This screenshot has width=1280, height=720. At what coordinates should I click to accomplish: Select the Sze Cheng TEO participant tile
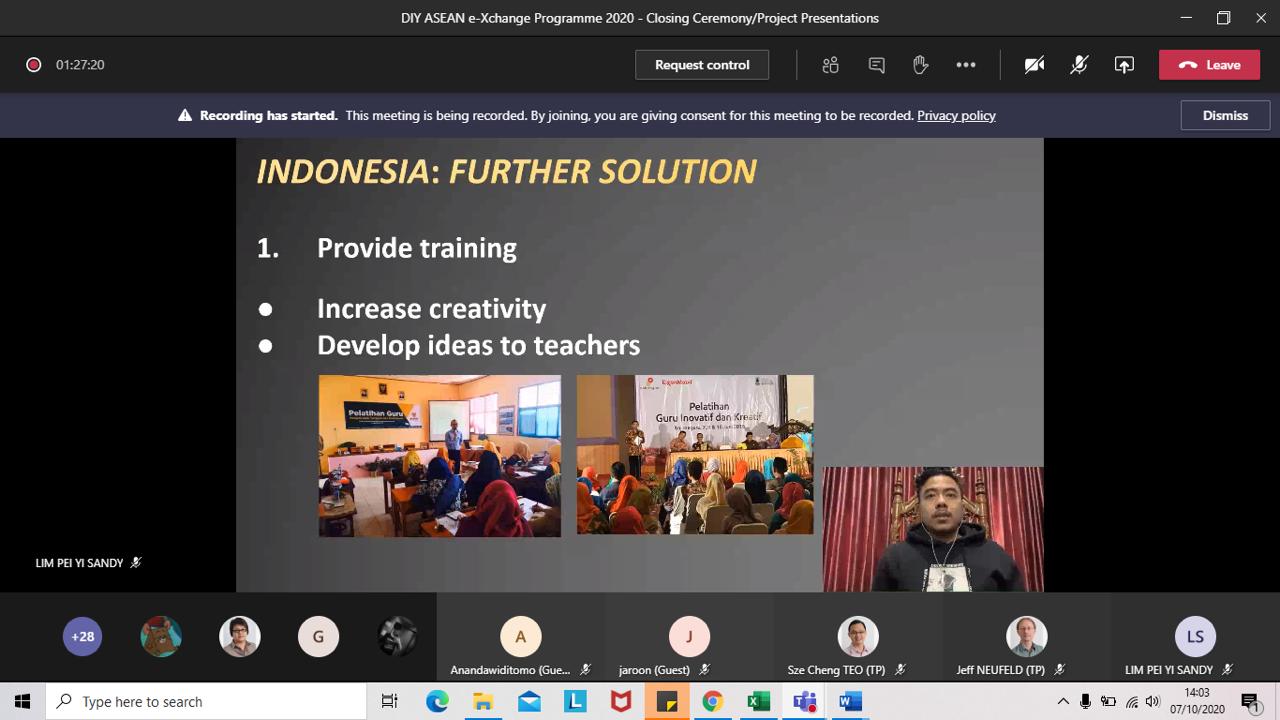857,637
